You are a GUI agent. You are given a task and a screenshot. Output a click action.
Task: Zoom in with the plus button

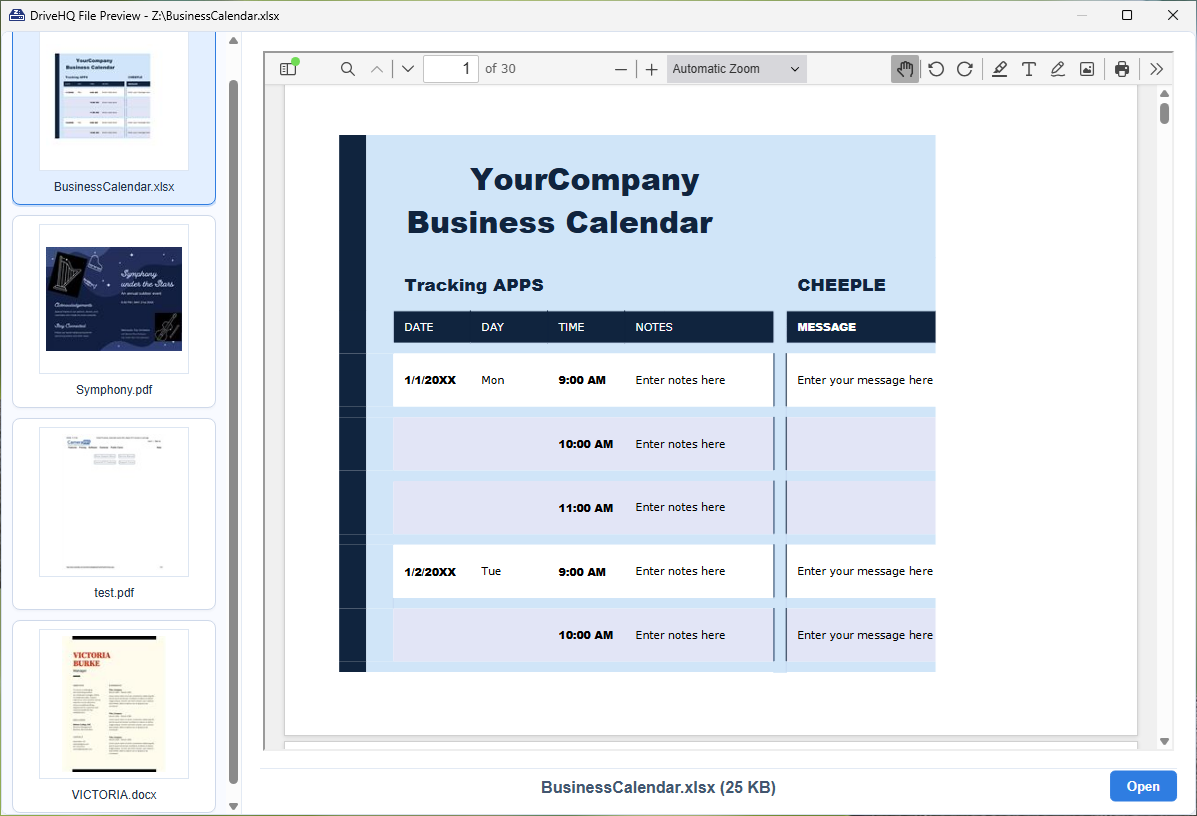point(651,69)
